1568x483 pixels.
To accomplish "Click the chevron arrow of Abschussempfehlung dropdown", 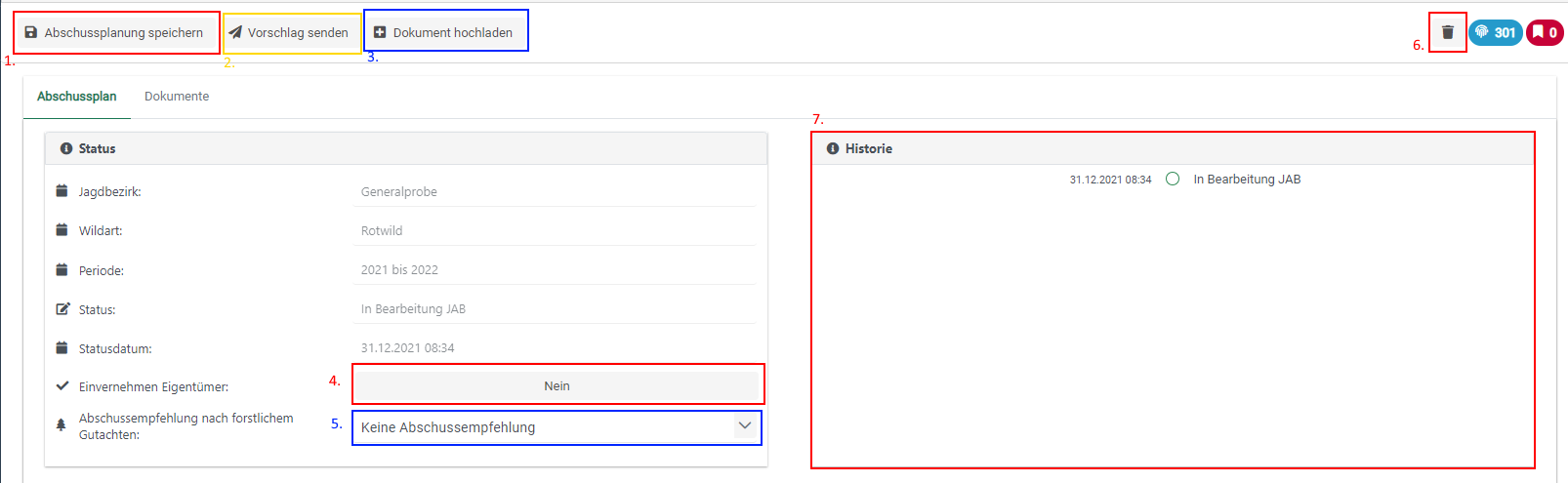I will pyautogui.click(x=745, y=426).
